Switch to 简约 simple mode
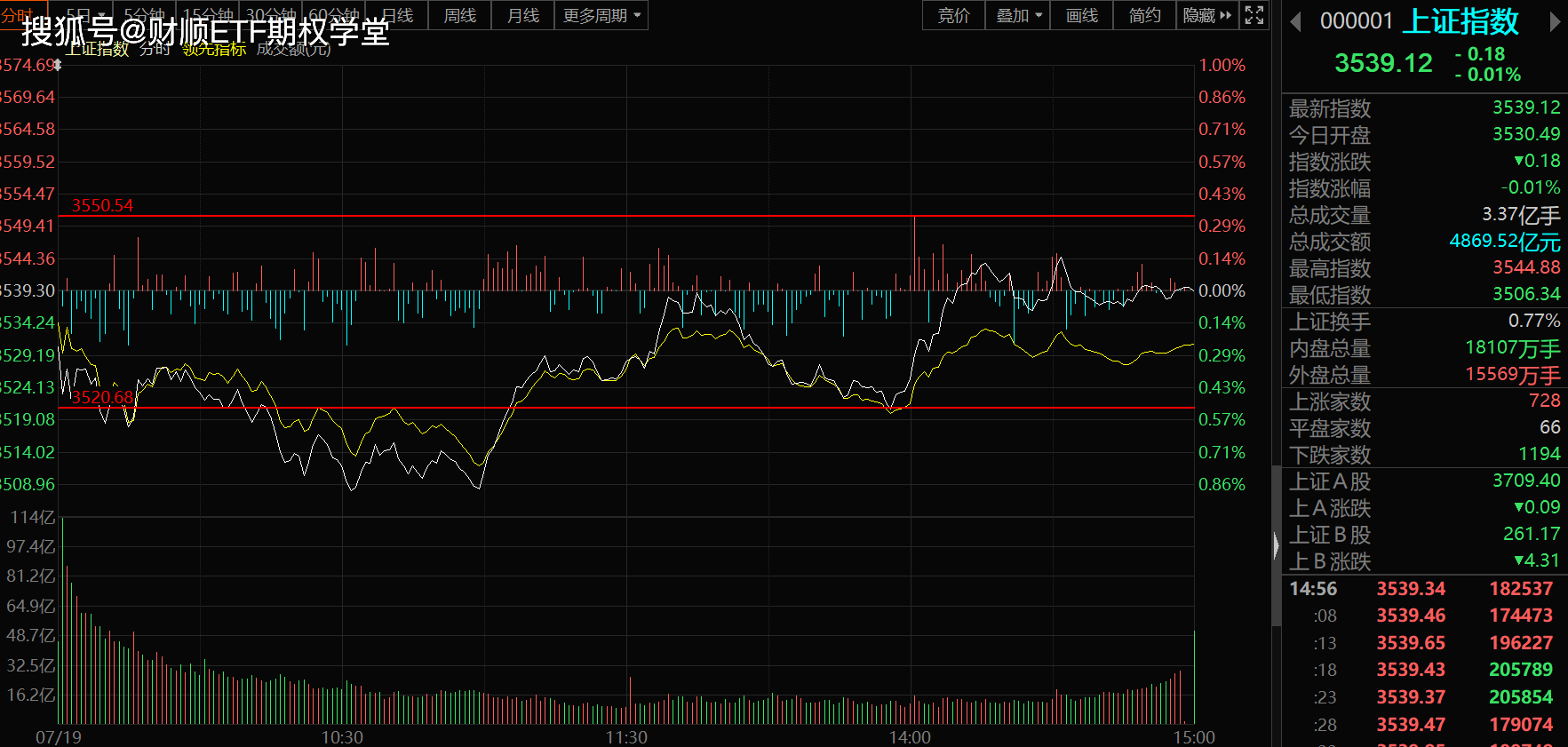The image size is (1568, 747). 1144,15
